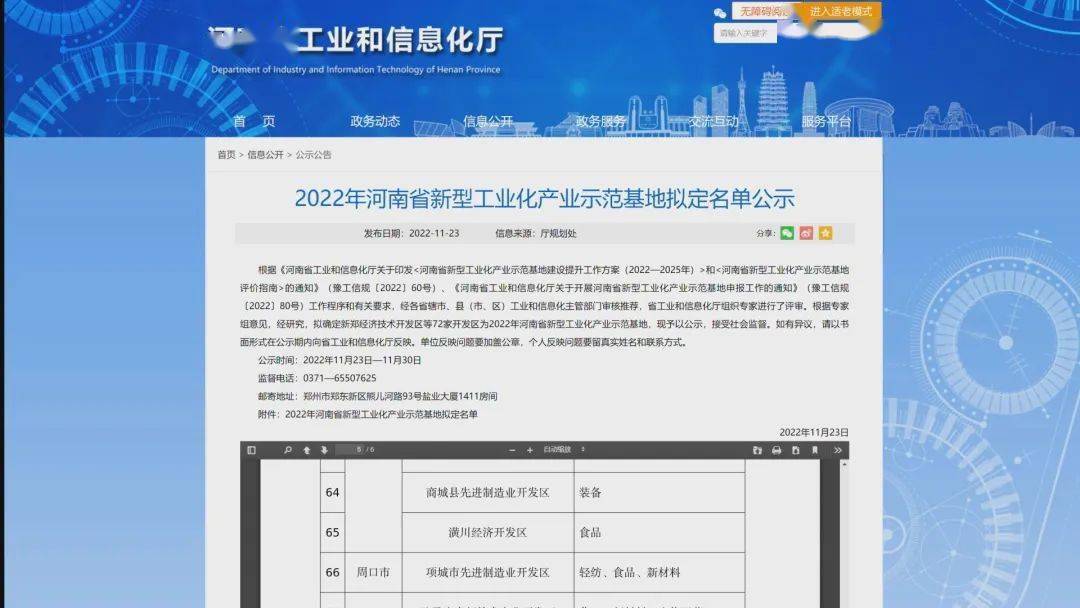Click the 邮寄地址 address line
1080x608 pixels.
click(x=377, y=396)
